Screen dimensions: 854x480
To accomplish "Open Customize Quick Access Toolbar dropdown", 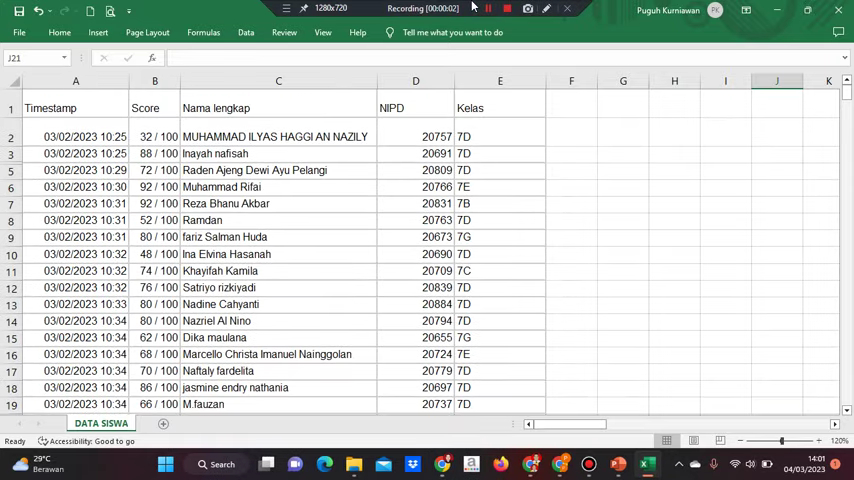I will pyautogui.click(x=129, y=11).
